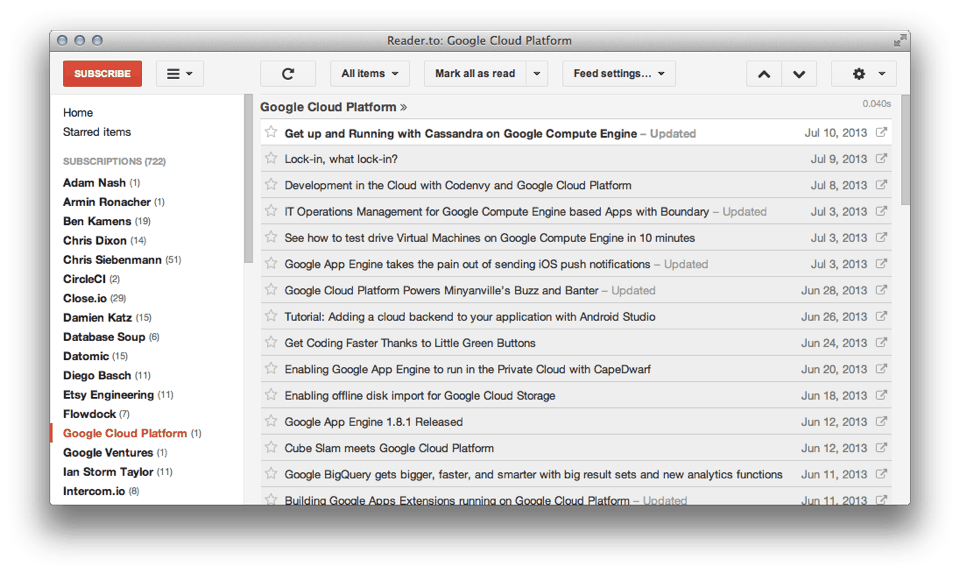Open Boundary post via external link icon
960x574 pixels.
point(881,211)
